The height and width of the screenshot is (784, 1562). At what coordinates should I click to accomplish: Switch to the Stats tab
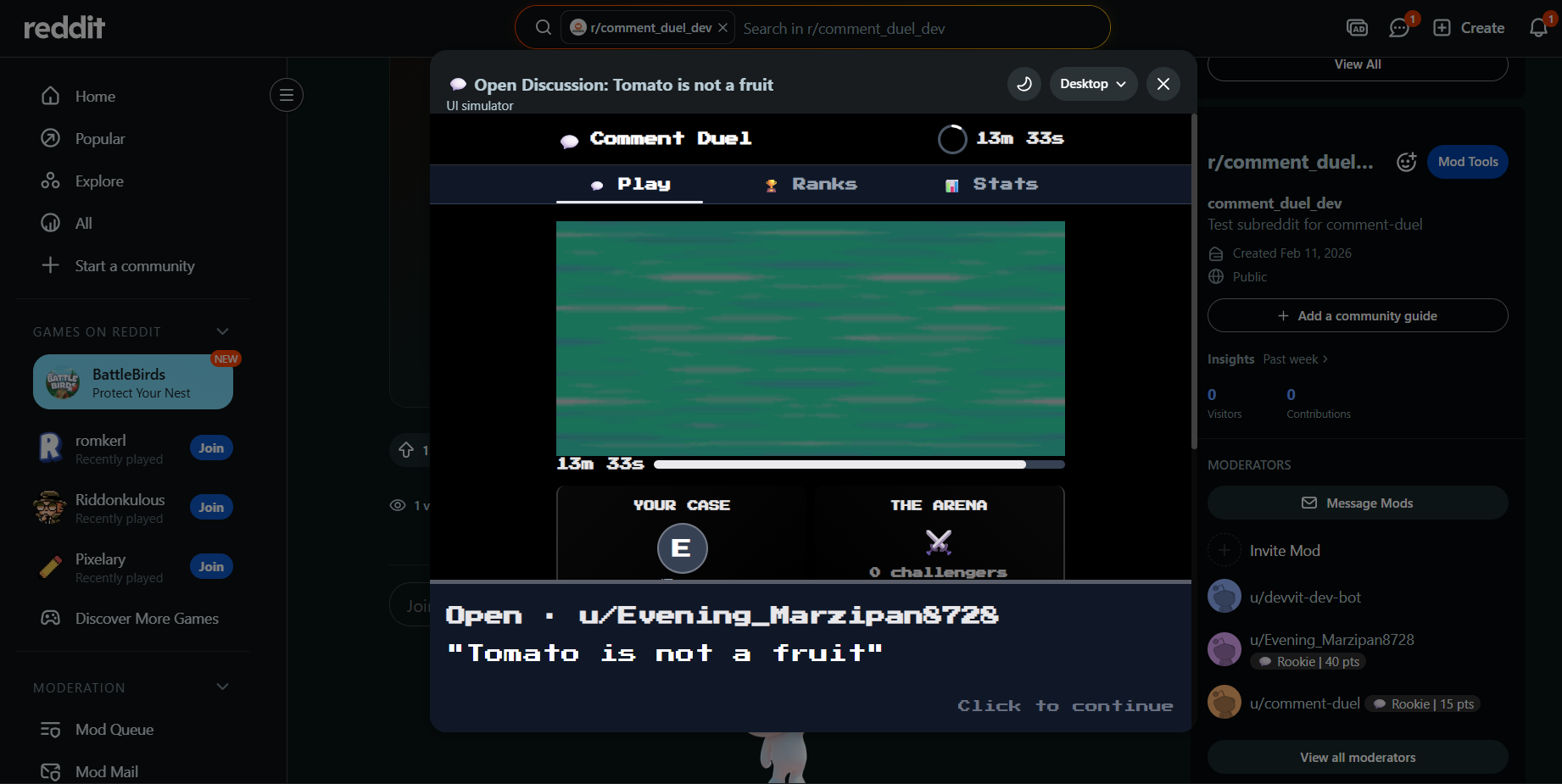click(x=991, y=184)
